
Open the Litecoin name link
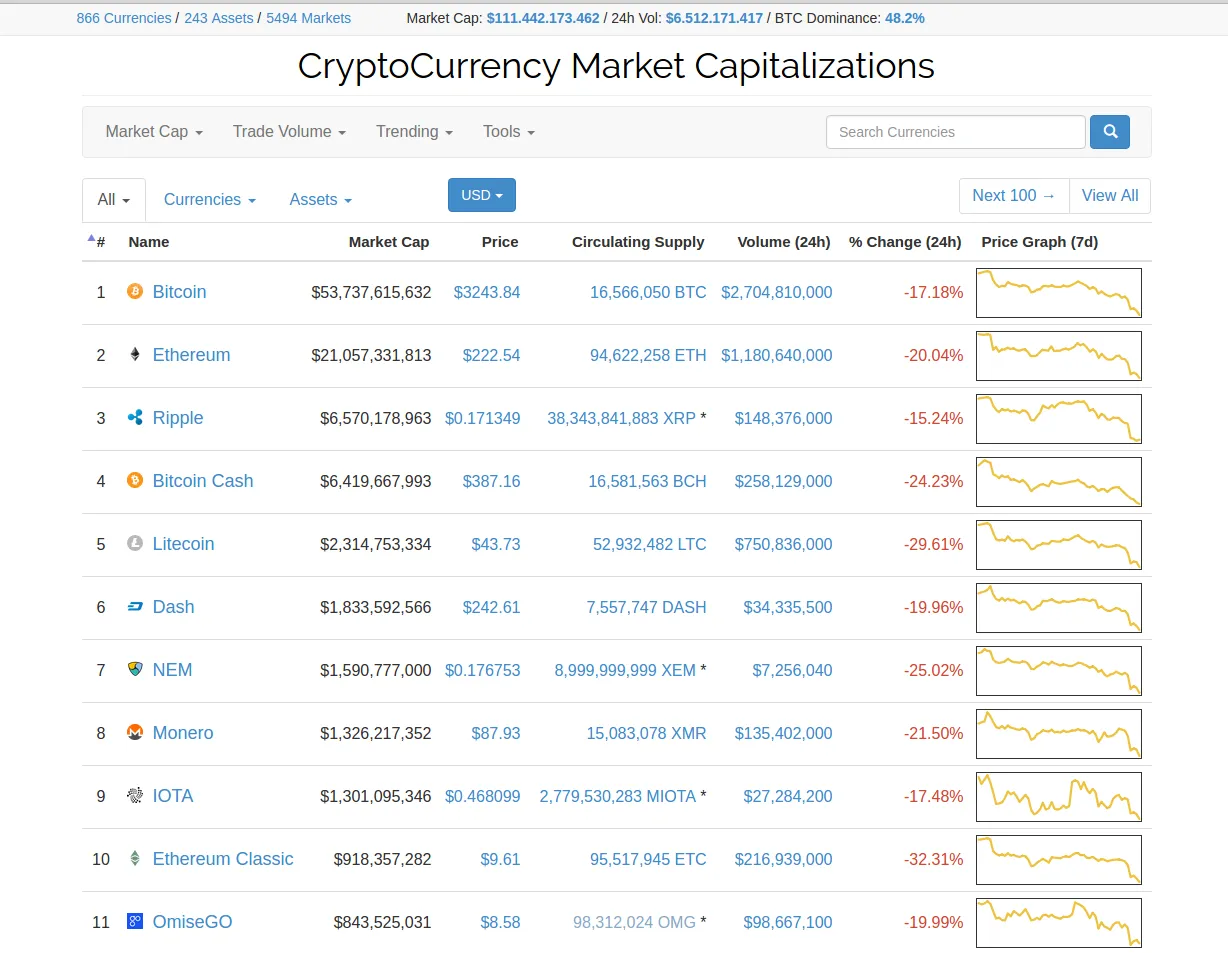click(x=184, y=544)
